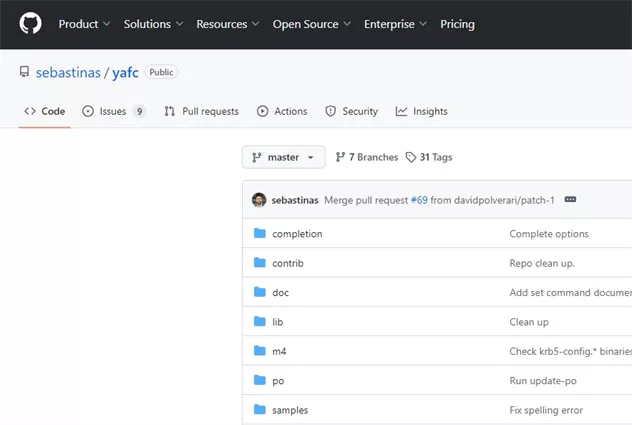The width and height of the screenshot is (632, 425).
Task: Open the 'Clean up' commit for lib
Action: click(529, 322)
